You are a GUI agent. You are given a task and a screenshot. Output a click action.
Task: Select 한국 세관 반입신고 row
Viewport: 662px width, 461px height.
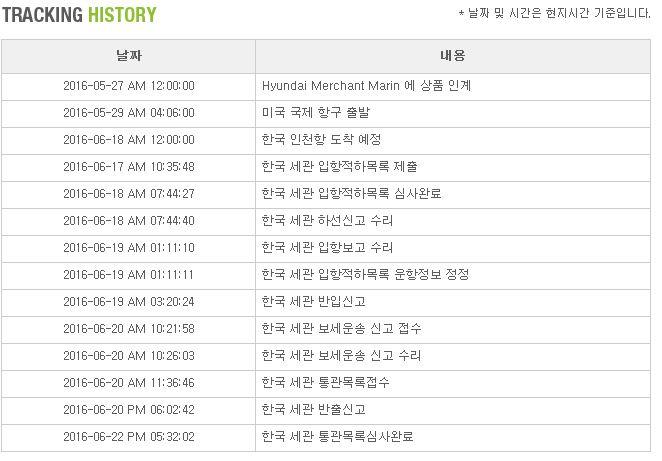tap(313, 302)
